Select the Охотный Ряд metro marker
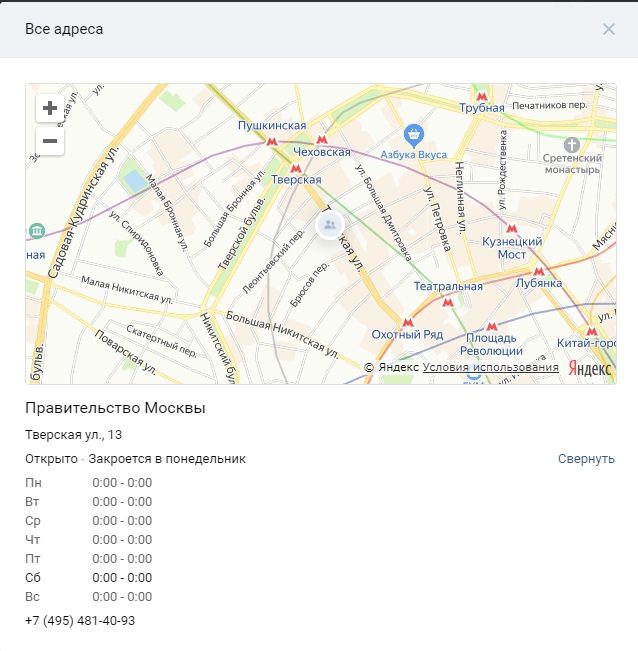Image resolution: width=638 pixels, height=651 pixels. [x=407, y=322]
